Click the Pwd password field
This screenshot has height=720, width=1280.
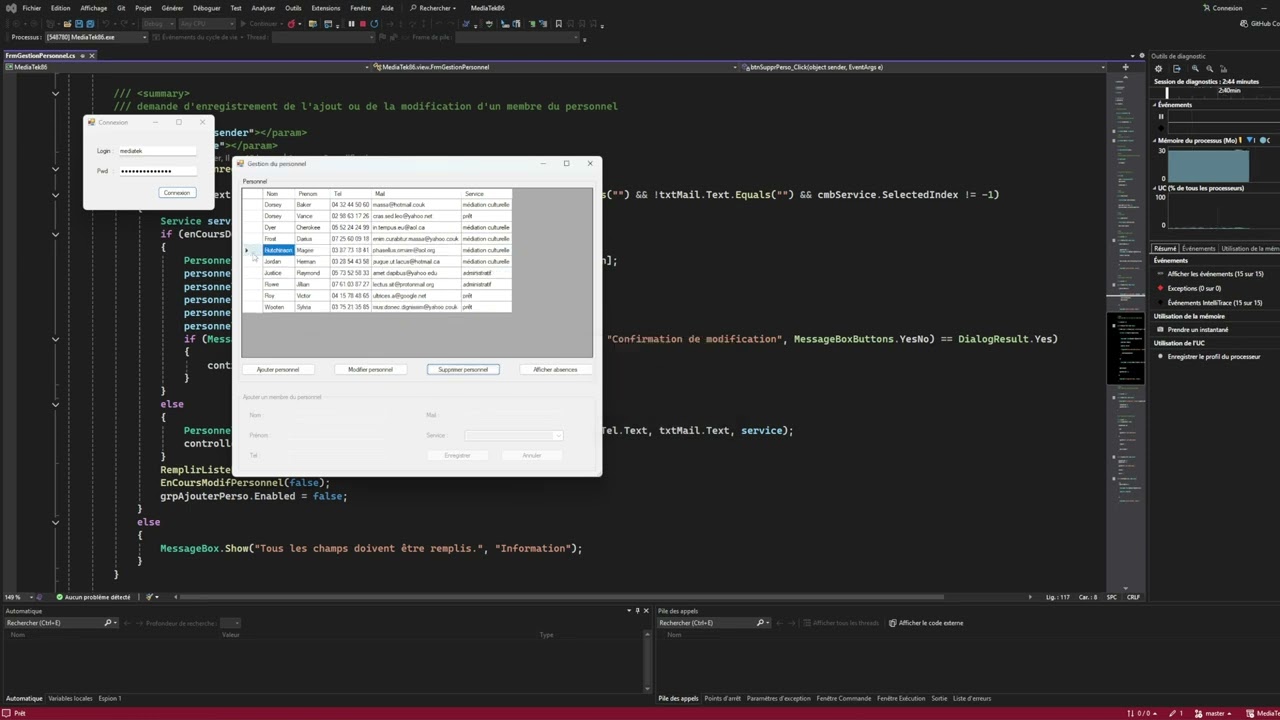pos(157,171)
